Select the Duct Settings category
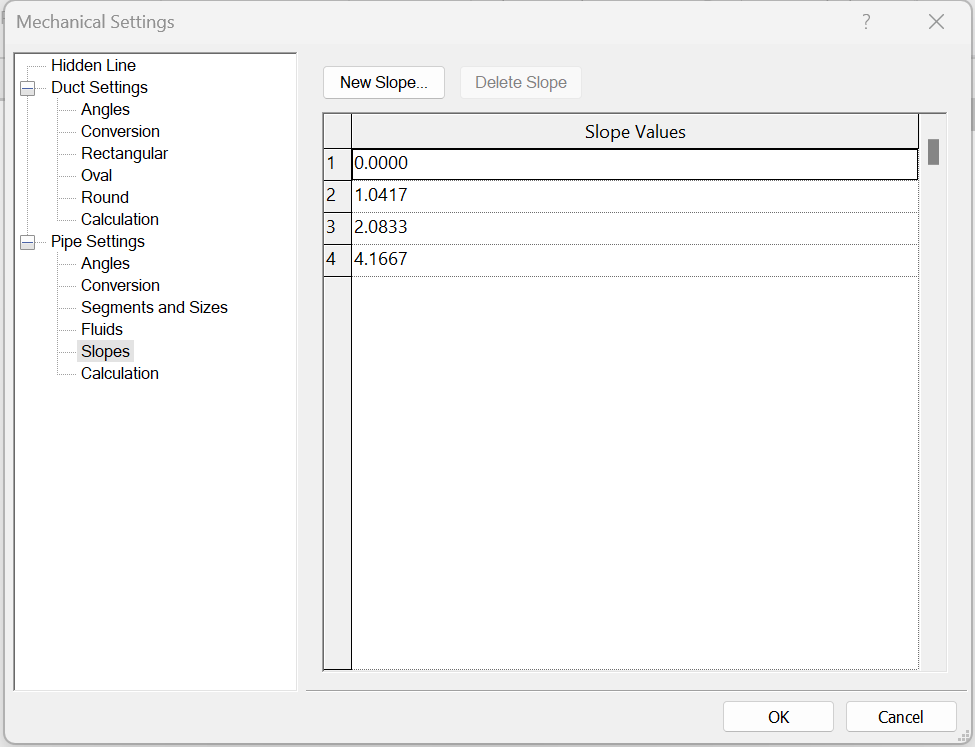Screen dimensions: 975x747 [x=99, y=88]
